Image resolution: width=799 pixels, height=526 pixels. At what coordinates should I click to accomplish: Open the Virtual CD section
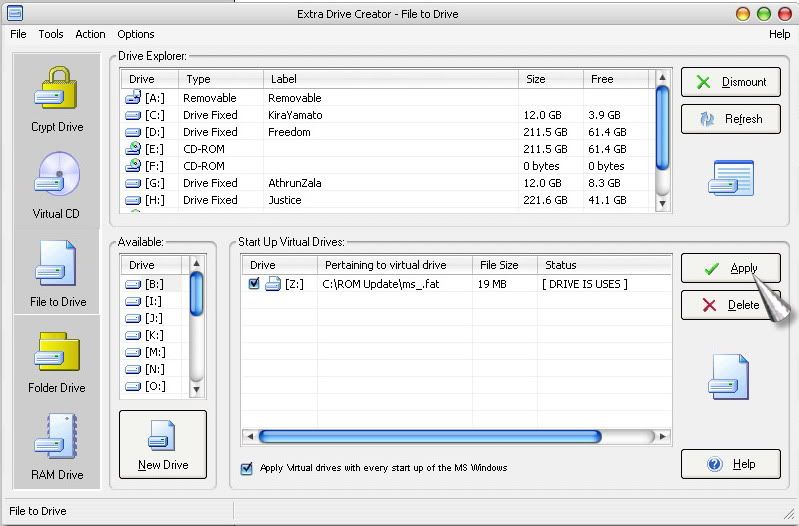tap(56, 184)
